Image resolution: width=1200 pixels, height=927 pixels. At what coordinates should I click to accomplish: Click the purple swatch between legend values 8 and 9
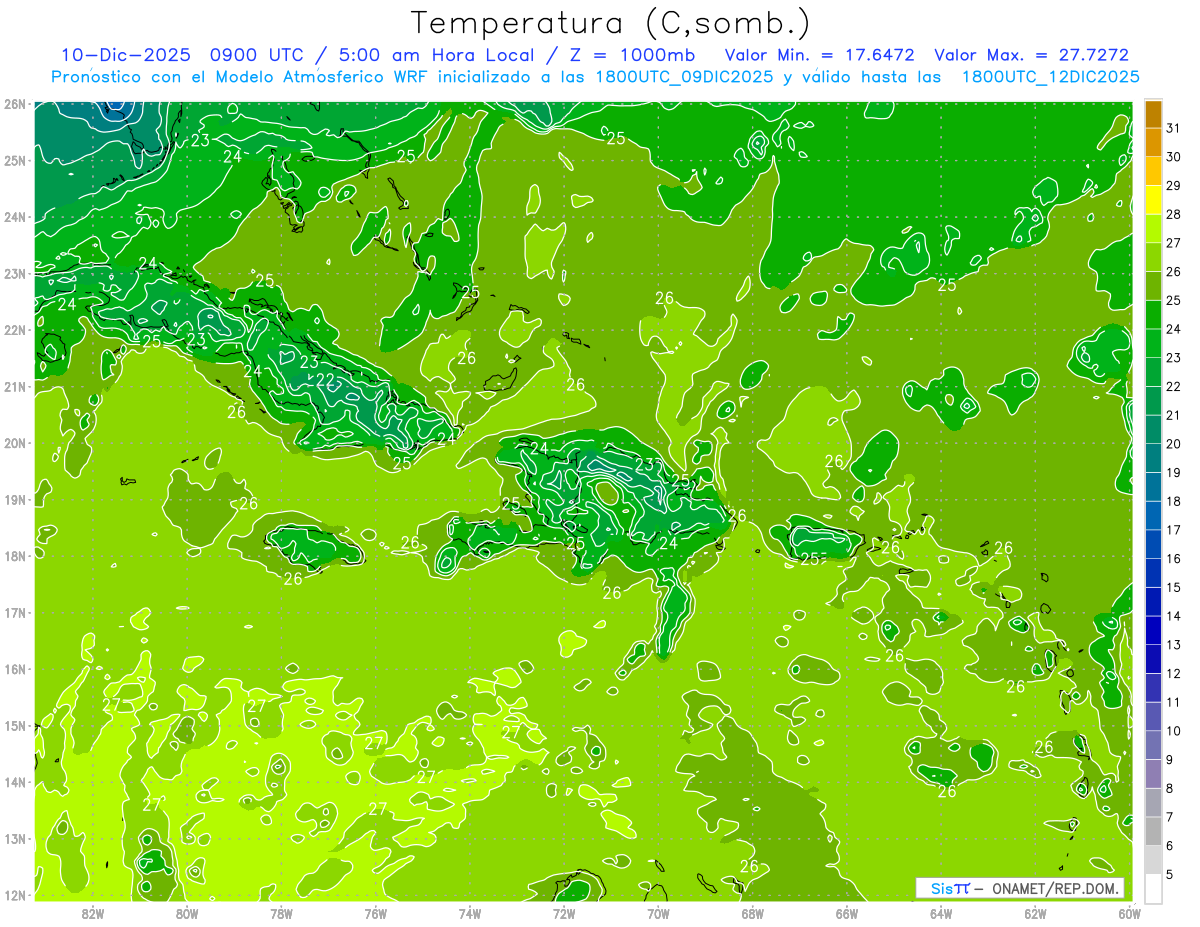[1153, 775]
